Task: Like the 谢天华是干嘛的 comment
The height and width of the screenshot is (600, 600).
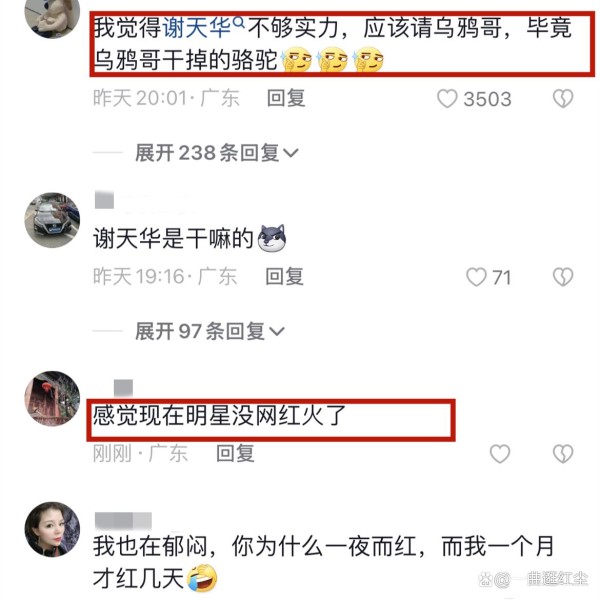Action: (x=476, y=277)
